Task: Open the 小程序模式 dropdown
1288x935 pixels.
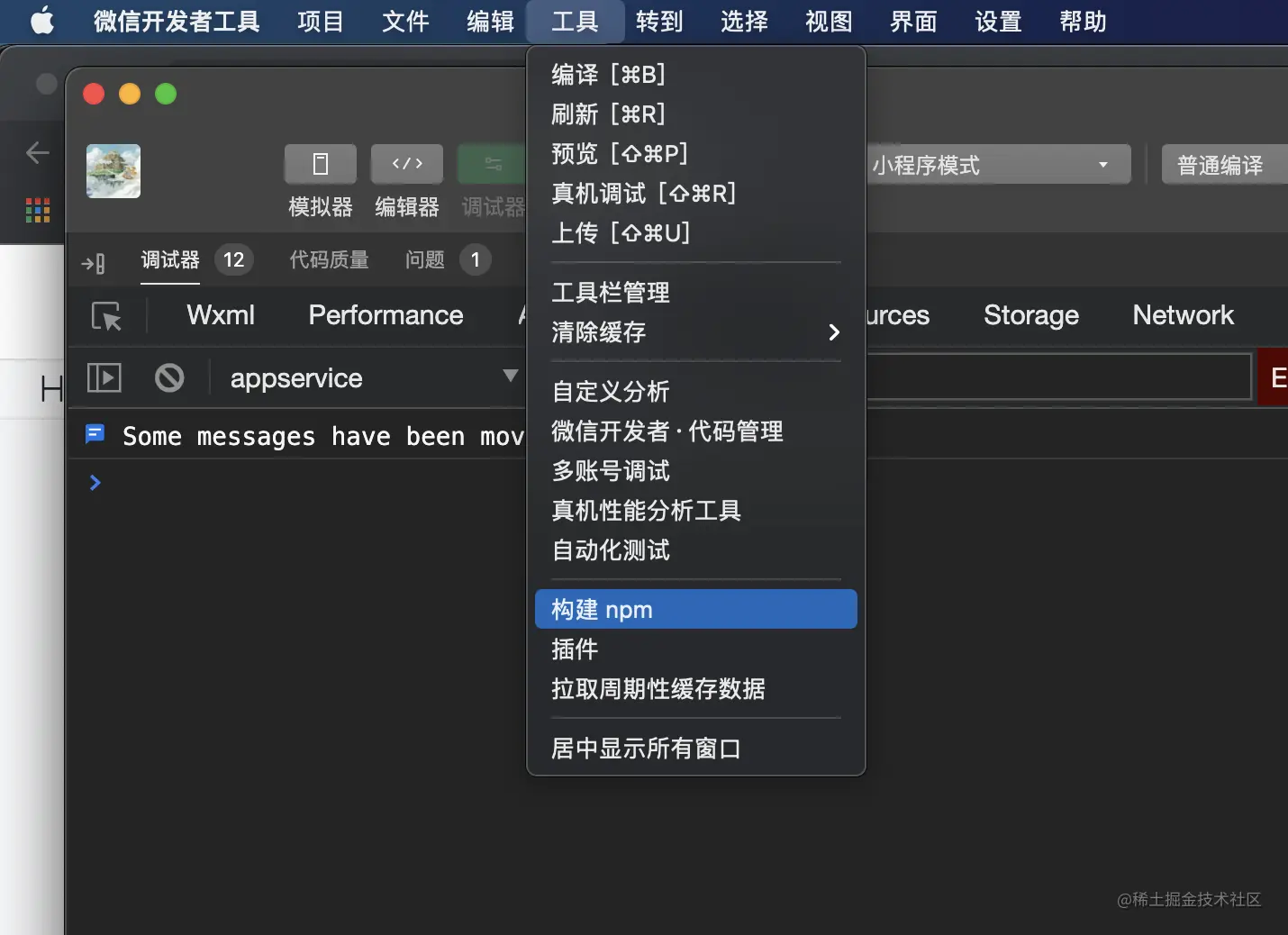Action: 998,165
